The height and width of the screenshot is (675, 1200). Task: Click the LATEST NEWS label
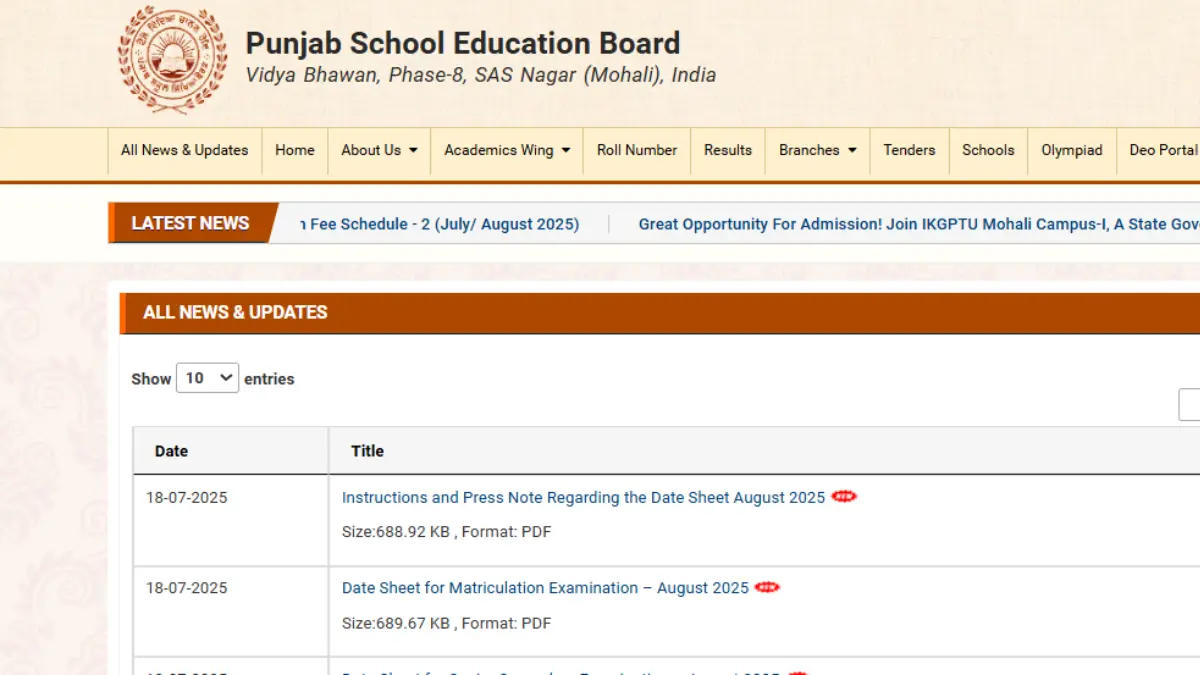pyautogui.click(x=190, y=223)
